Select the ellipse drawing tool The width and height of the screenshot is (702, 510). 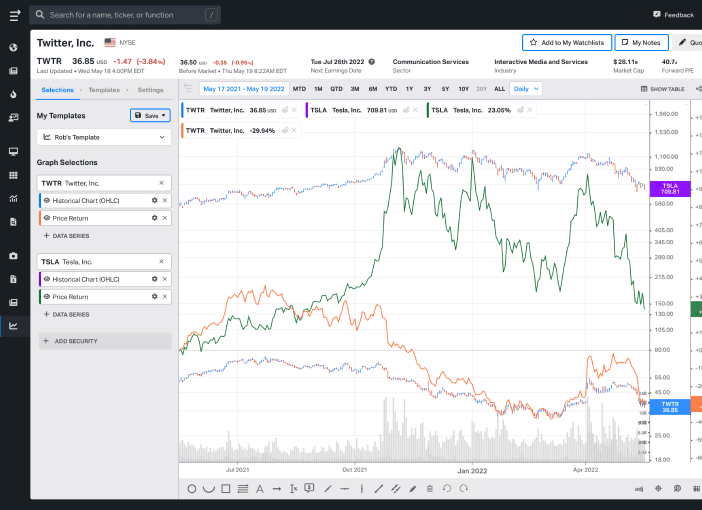click(x=192, y=488)
